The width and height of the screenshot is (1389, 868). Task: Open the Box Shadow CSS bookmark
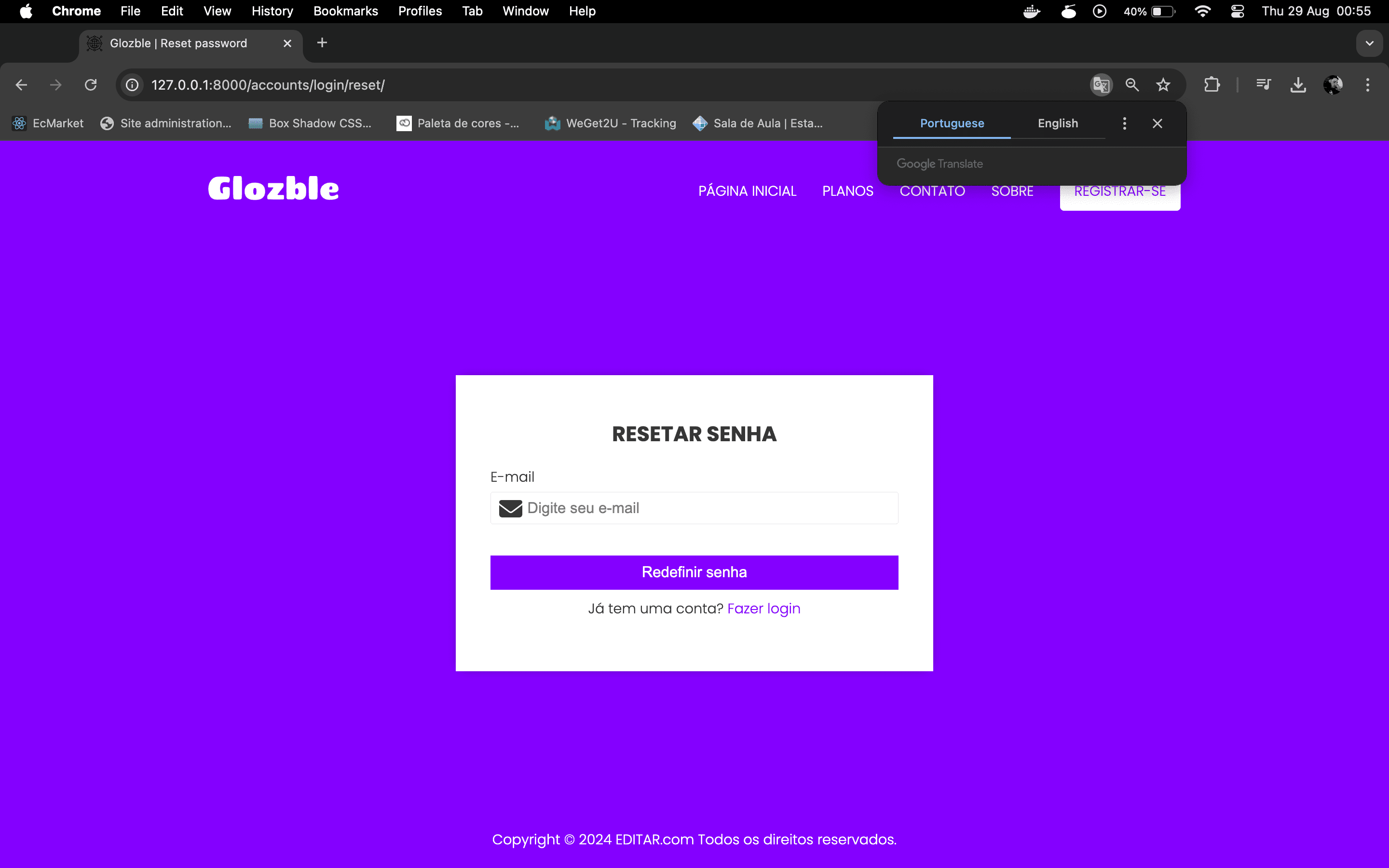coord(310,123)
